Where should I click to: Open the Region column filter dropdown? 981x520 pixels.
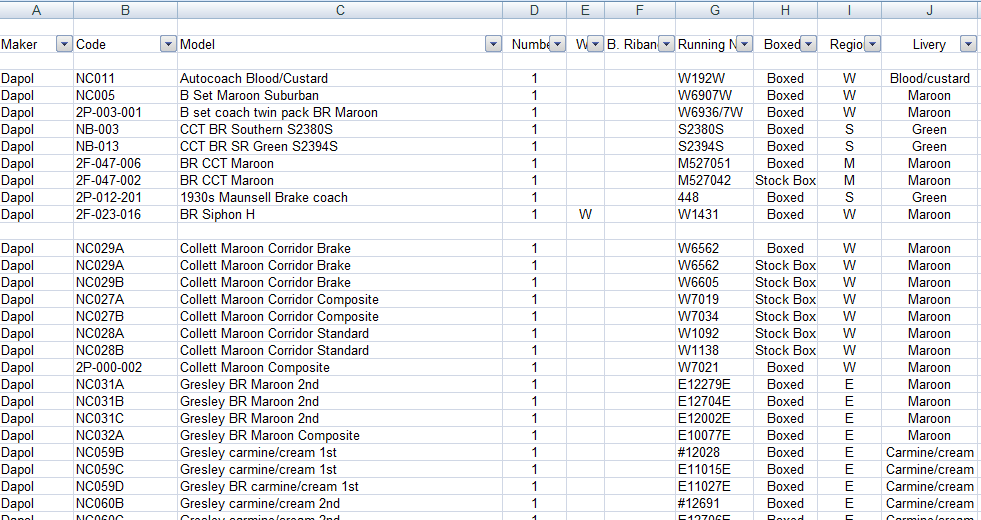tap(873, 44)
